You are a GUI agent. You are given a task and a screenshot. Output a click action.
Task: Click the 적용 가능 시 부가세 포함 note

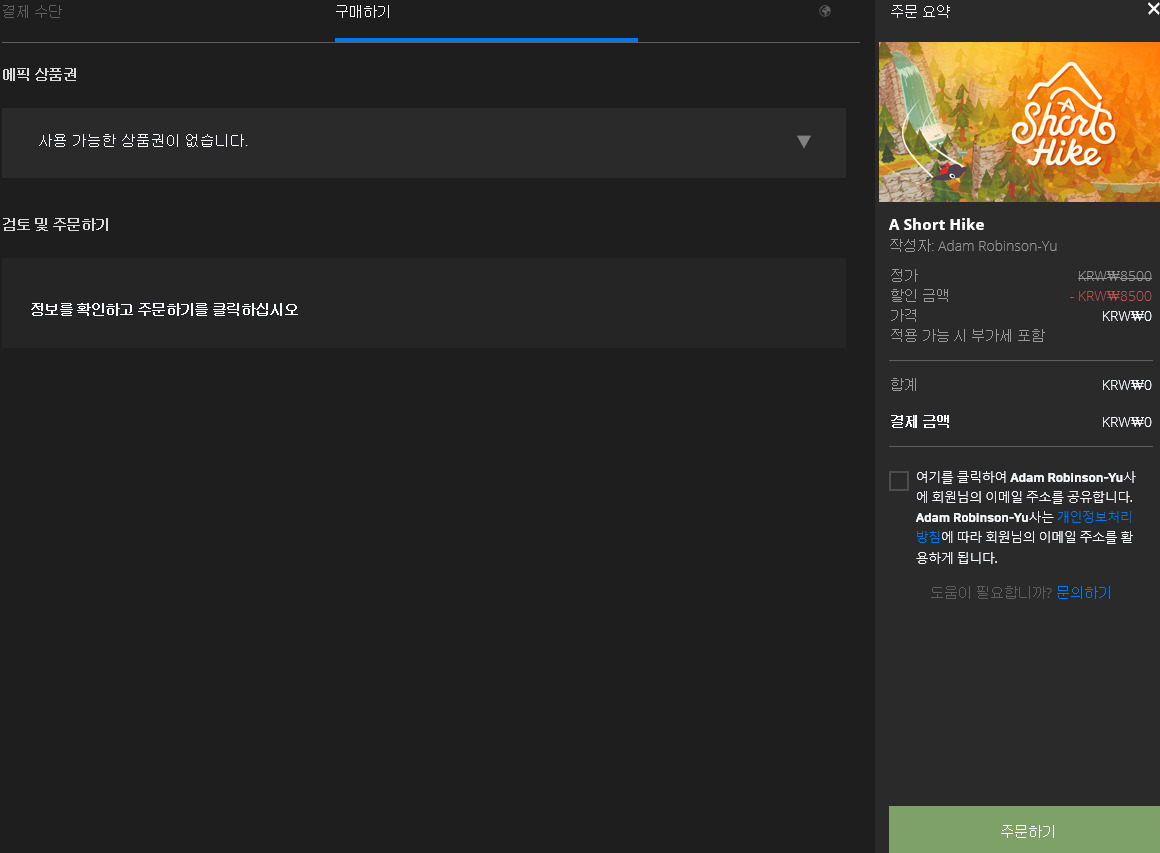(x=967, y=336)
